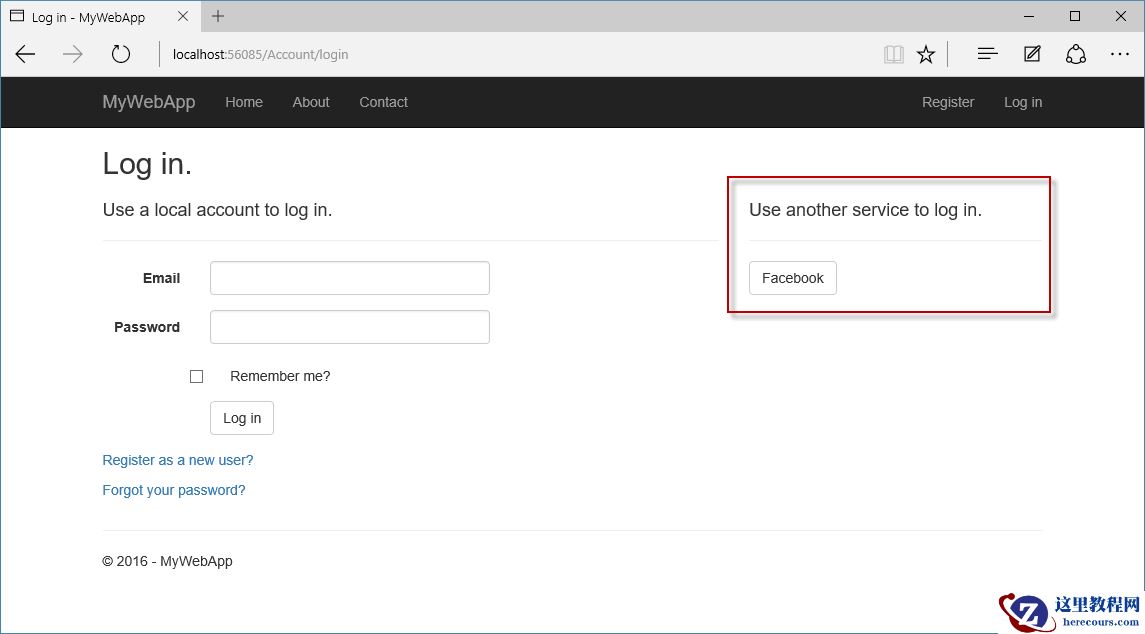The image size is (1145, 634).
Task: Click the Share icon in toolbar
Action: [x=1076, y=54]
